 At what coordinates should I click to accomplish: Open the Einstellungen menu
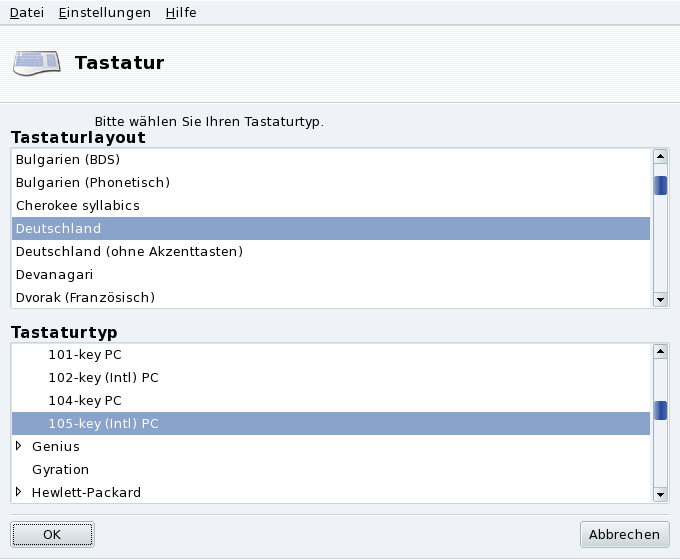coord(104,12)
